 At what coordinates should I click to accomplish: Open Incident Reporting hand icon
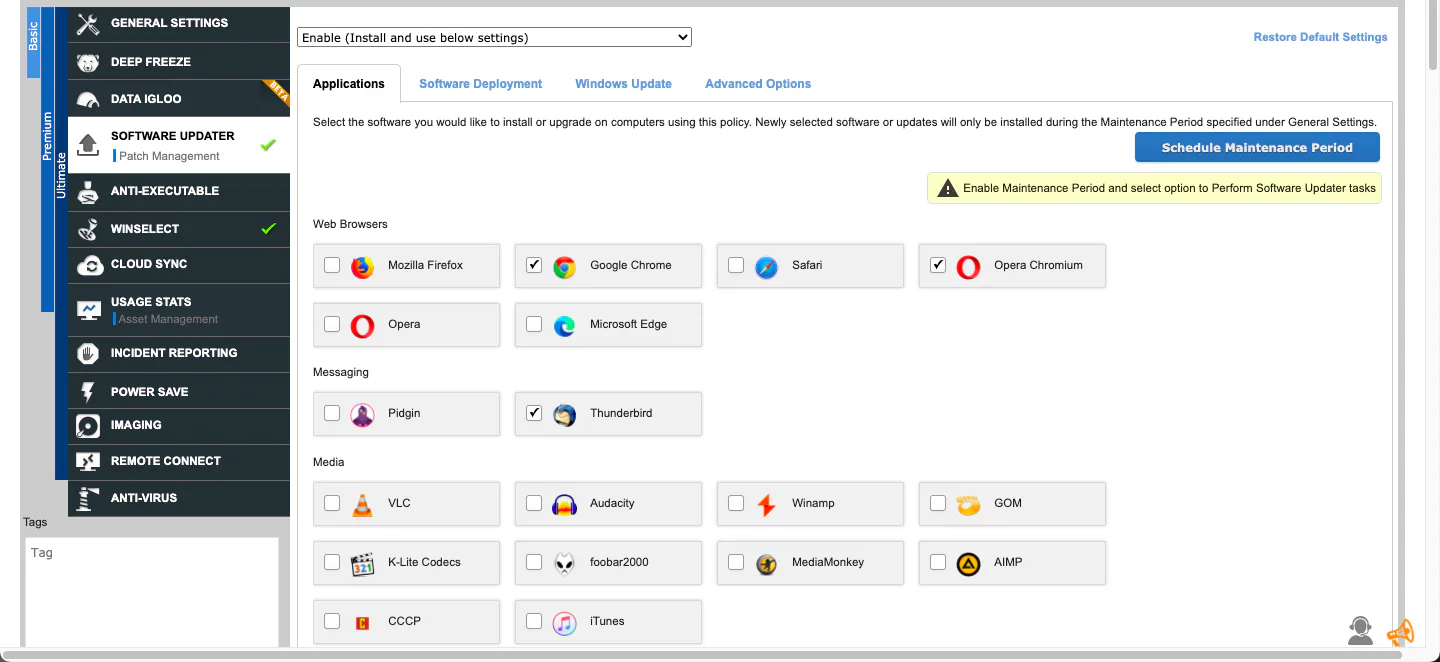89,354
